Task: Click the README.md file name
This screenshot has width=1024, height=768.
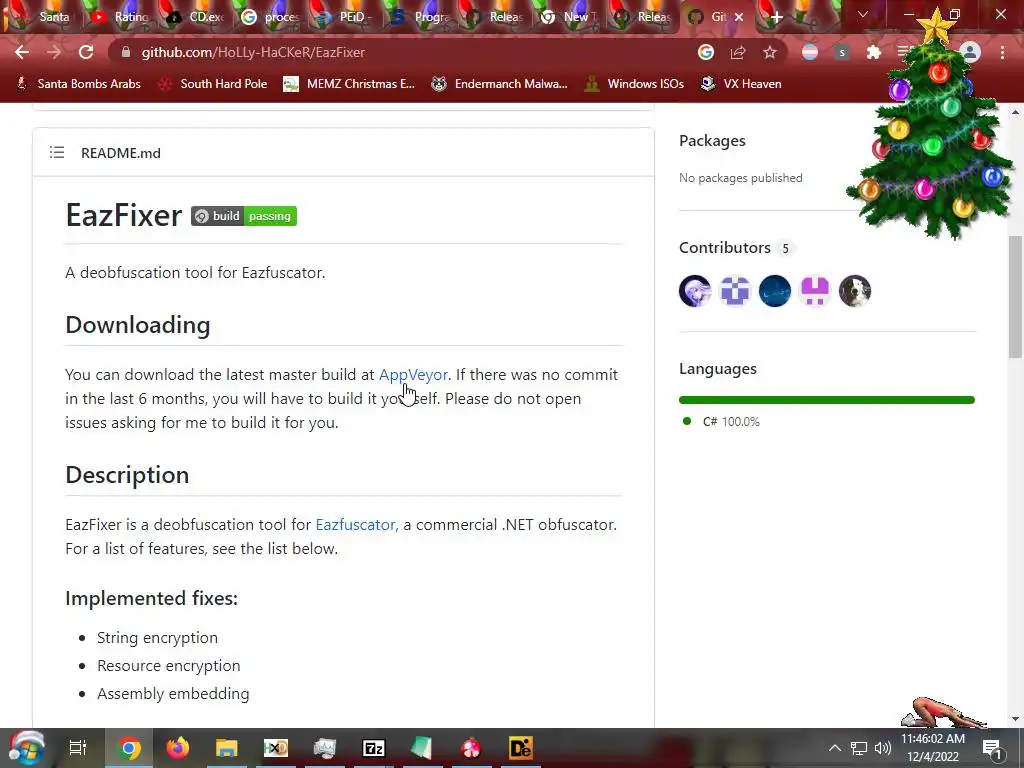Action: (121, 153)
